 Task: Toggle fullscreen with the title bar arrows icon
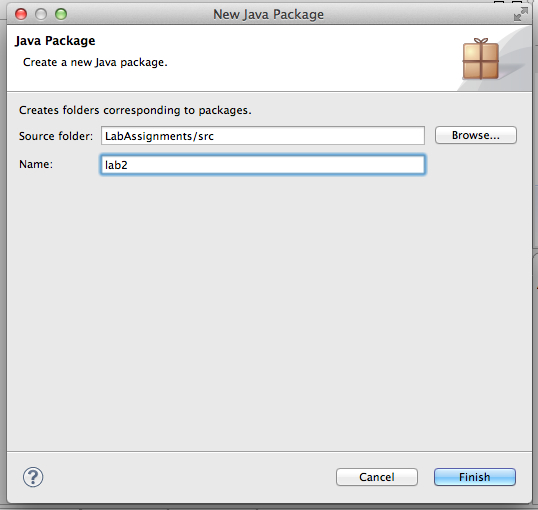coord(521,14)
